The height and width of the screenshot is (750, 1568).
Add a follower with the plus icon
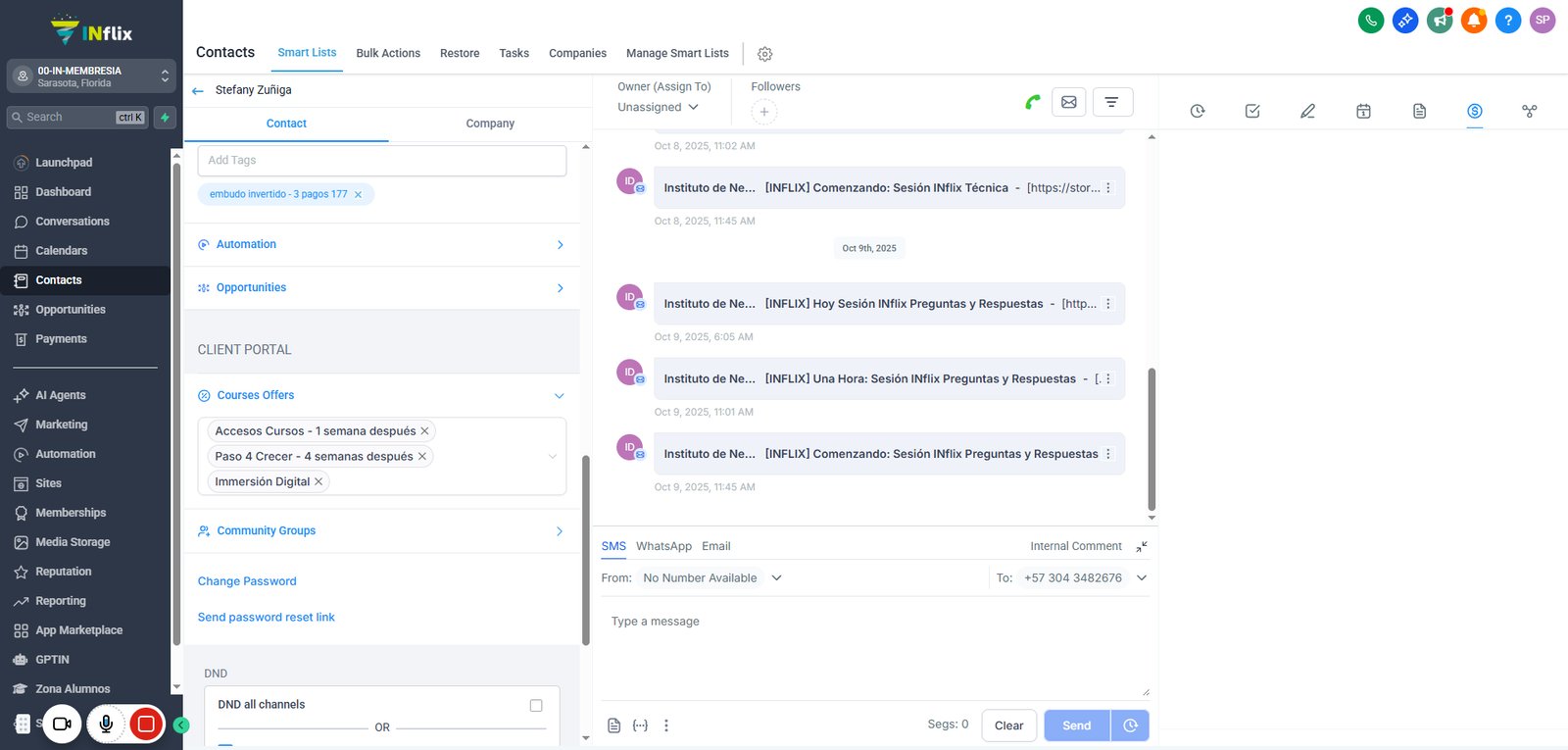tap(764, 112)
